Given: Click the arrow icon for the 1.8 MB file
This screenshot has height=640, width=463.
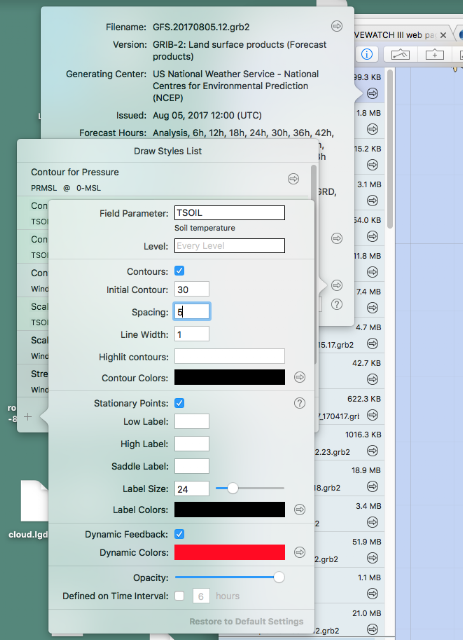Looking at the screenshot, I should (x=372, y=129).
